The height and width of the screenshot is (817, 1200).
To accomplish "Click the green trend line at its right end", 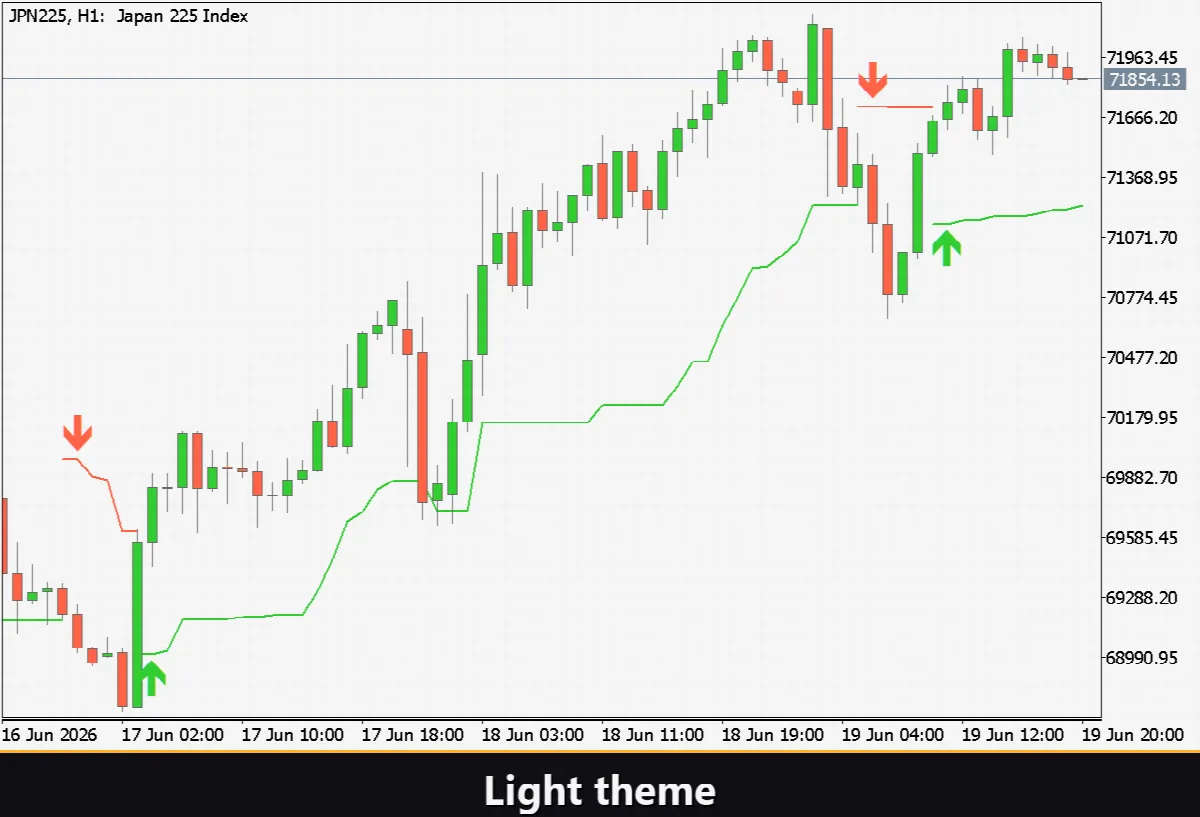I will (x=1080, y=207).
